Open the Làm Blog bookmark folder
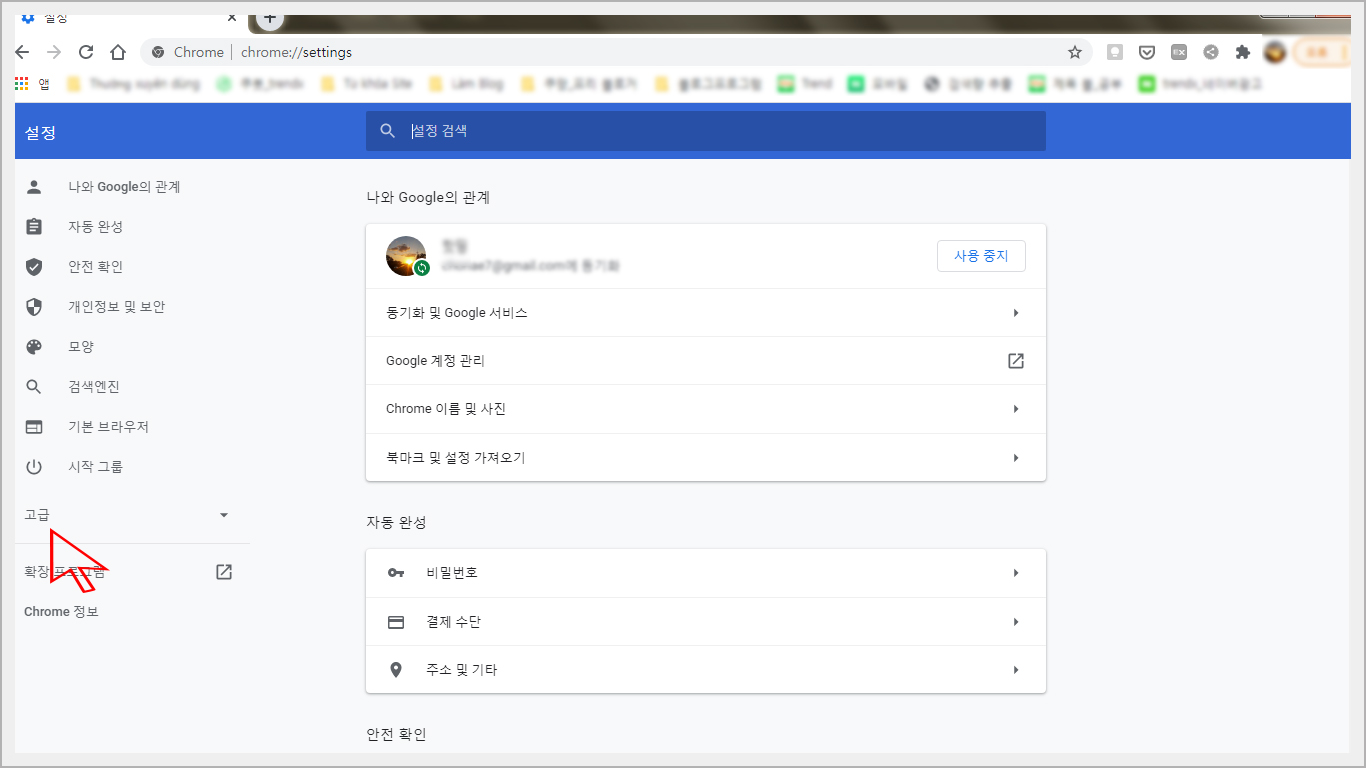 point(466,84)
